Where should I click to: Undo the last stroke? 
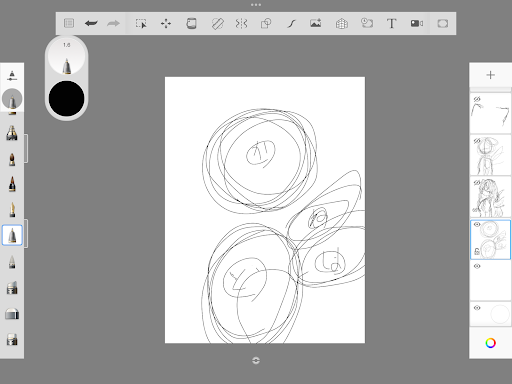[x=91, y=23]
